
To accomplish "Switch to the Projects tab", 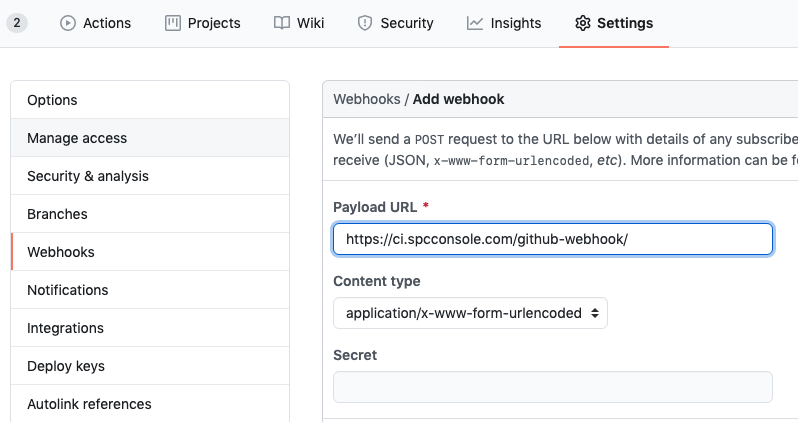I will [x=202, y=23].
